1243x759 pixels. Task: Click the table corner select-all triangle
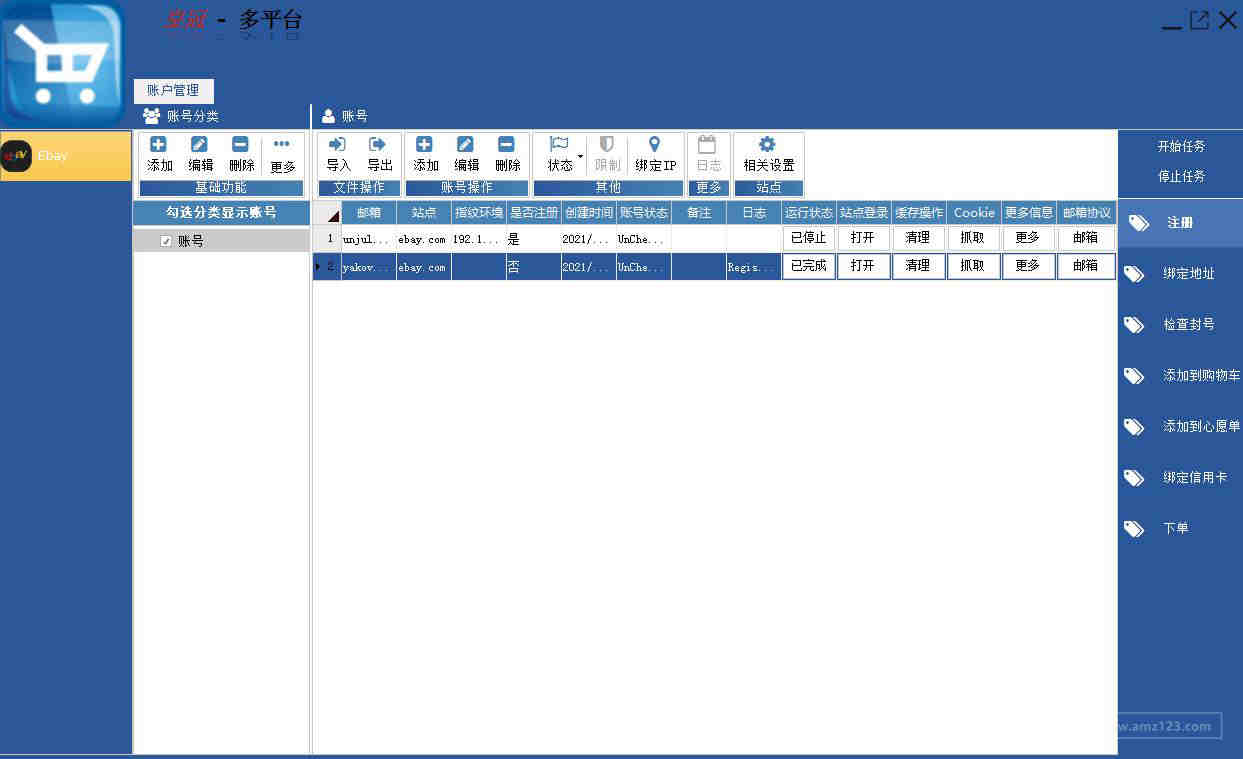pyautogui.click(x=332, y=215)
